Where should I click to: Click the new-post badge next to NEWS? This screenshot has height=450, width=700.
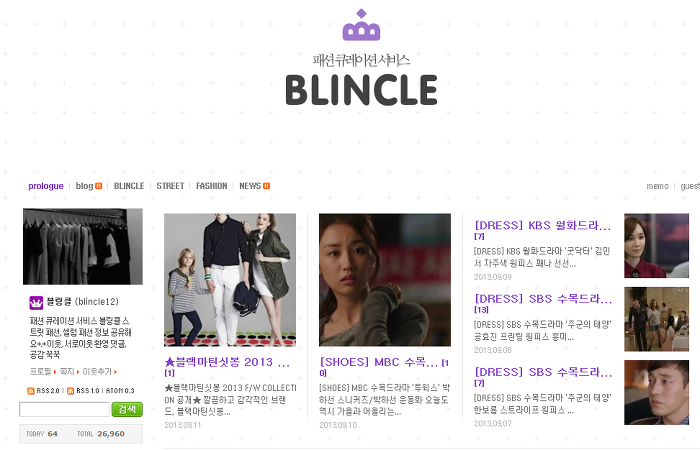point(267,186)
